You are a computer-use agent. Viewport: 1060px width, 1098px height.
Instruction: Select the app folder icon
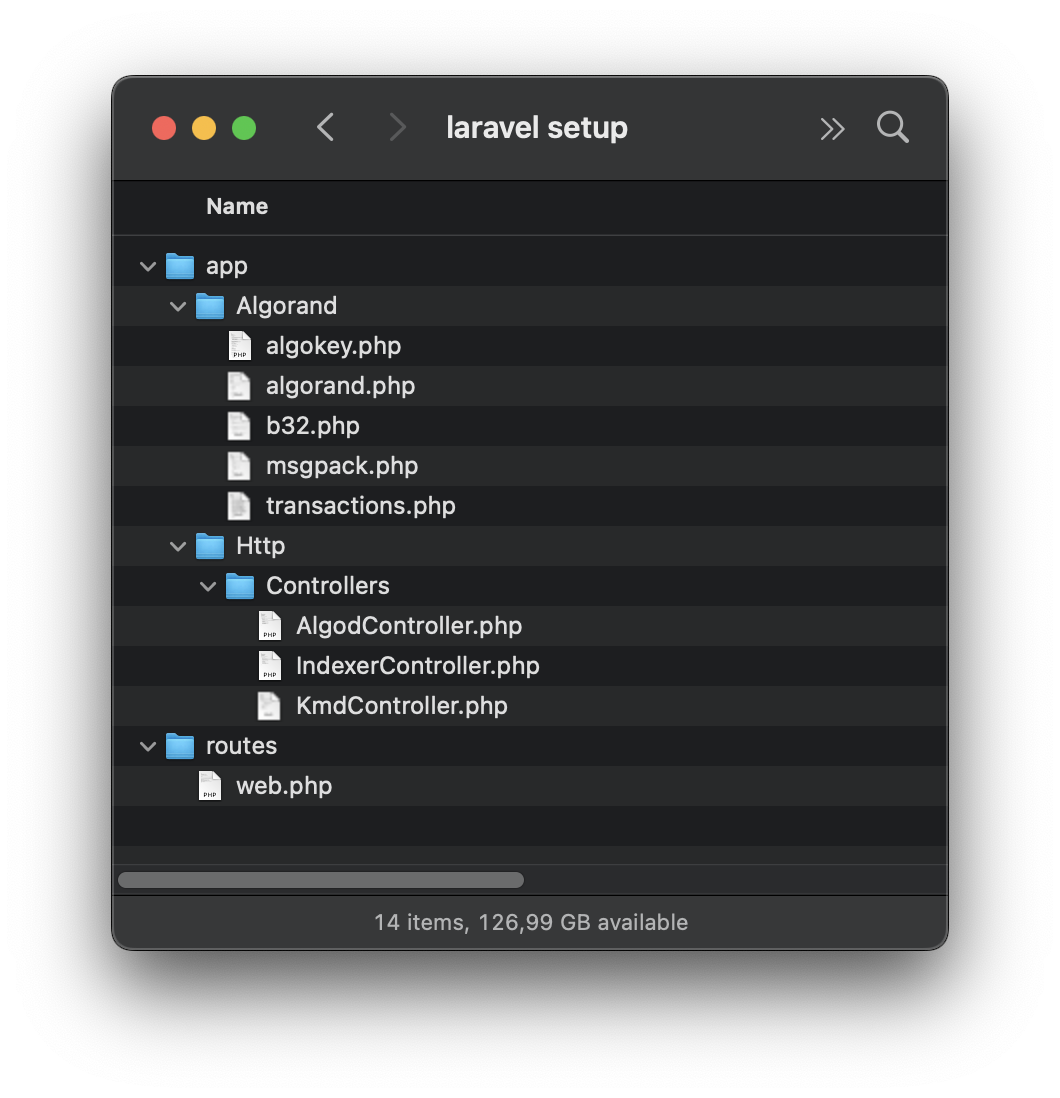click(x=180, y=266)
